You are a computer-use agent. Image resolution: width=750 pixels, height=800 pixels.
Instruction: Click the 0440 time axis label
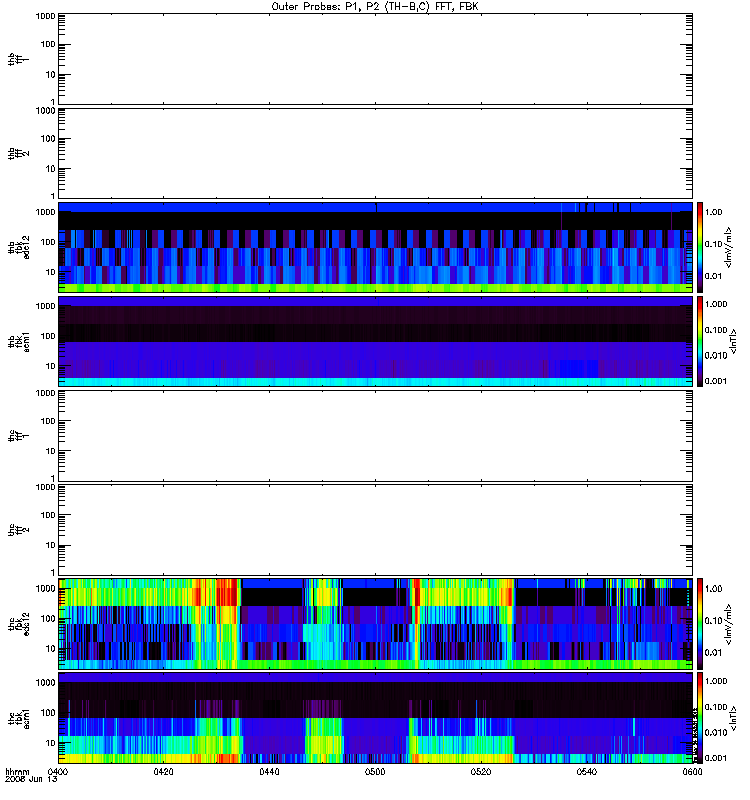(269, 771)
